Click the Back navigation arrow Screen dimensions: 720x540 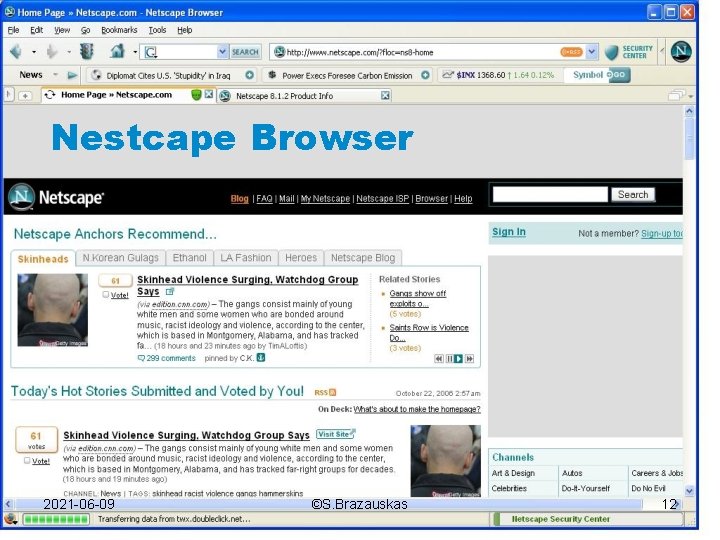[x=17, y=51]
